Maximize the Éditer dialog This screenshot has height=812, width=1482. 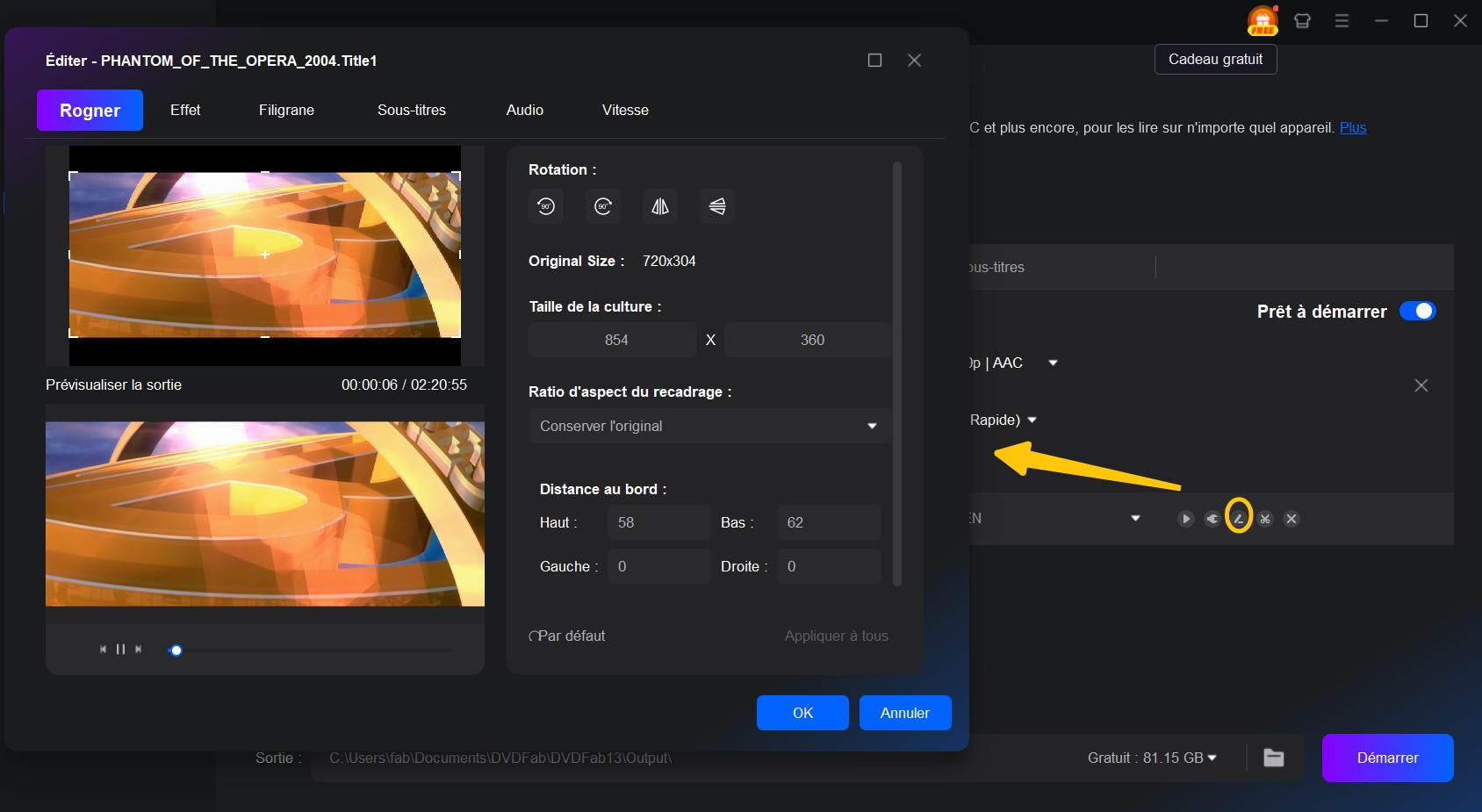click(x=874, y=60)
